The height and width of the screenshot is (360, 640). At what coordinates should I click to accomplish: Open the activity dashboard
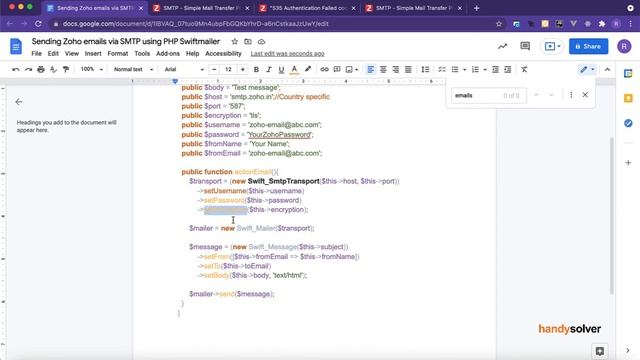pyautogui.click(x=502, y=47)
